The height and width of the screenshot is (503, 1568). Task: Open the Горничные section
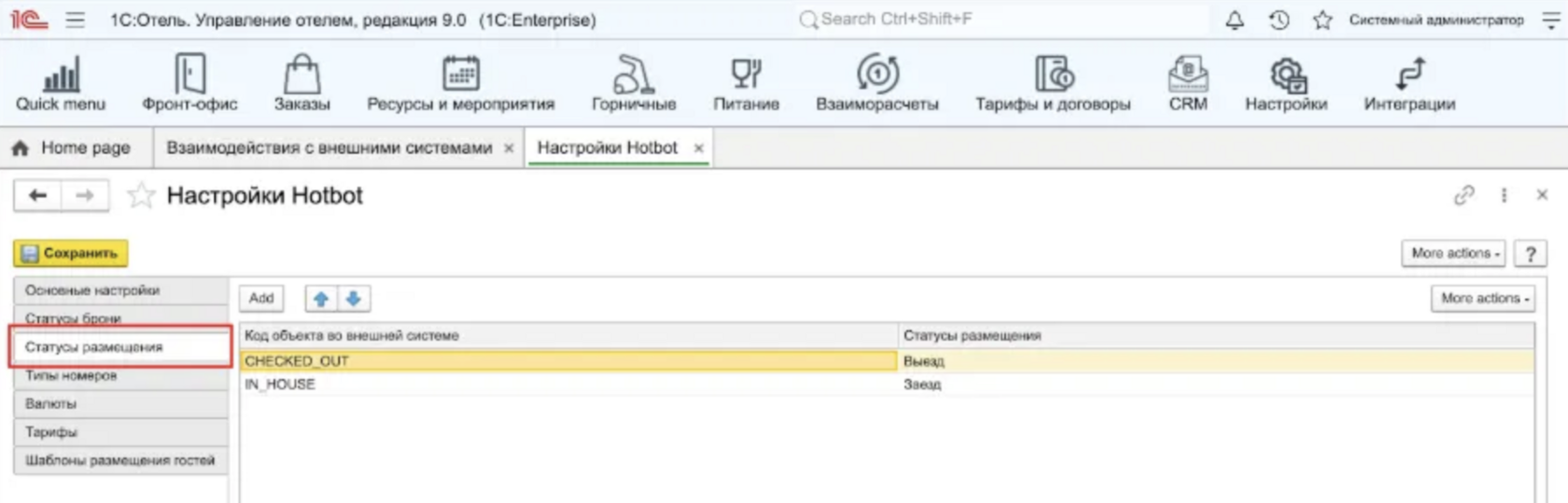pos(634,83)
